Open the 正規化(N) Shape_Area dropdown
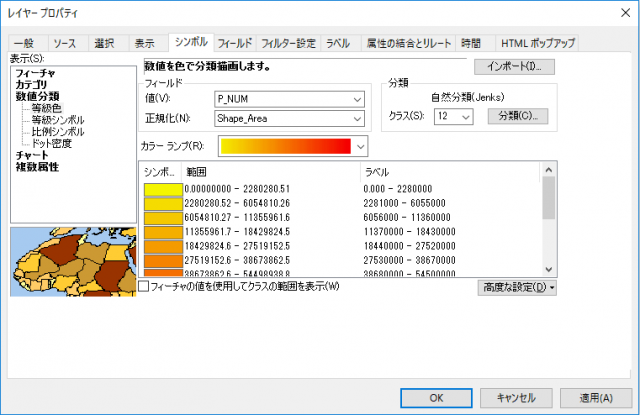Screen dimensions: 640x415 click(289, 119)
